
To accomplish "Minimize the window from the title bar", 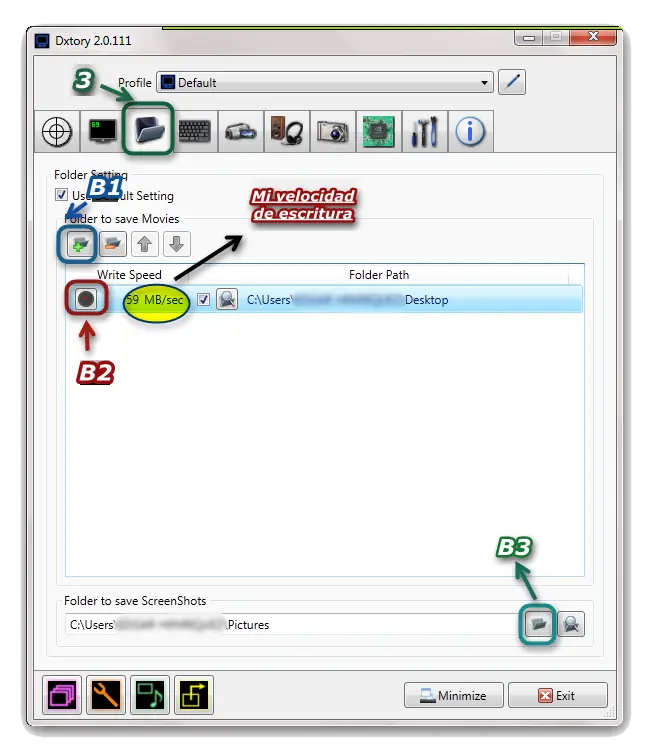I will coord(529,37).
